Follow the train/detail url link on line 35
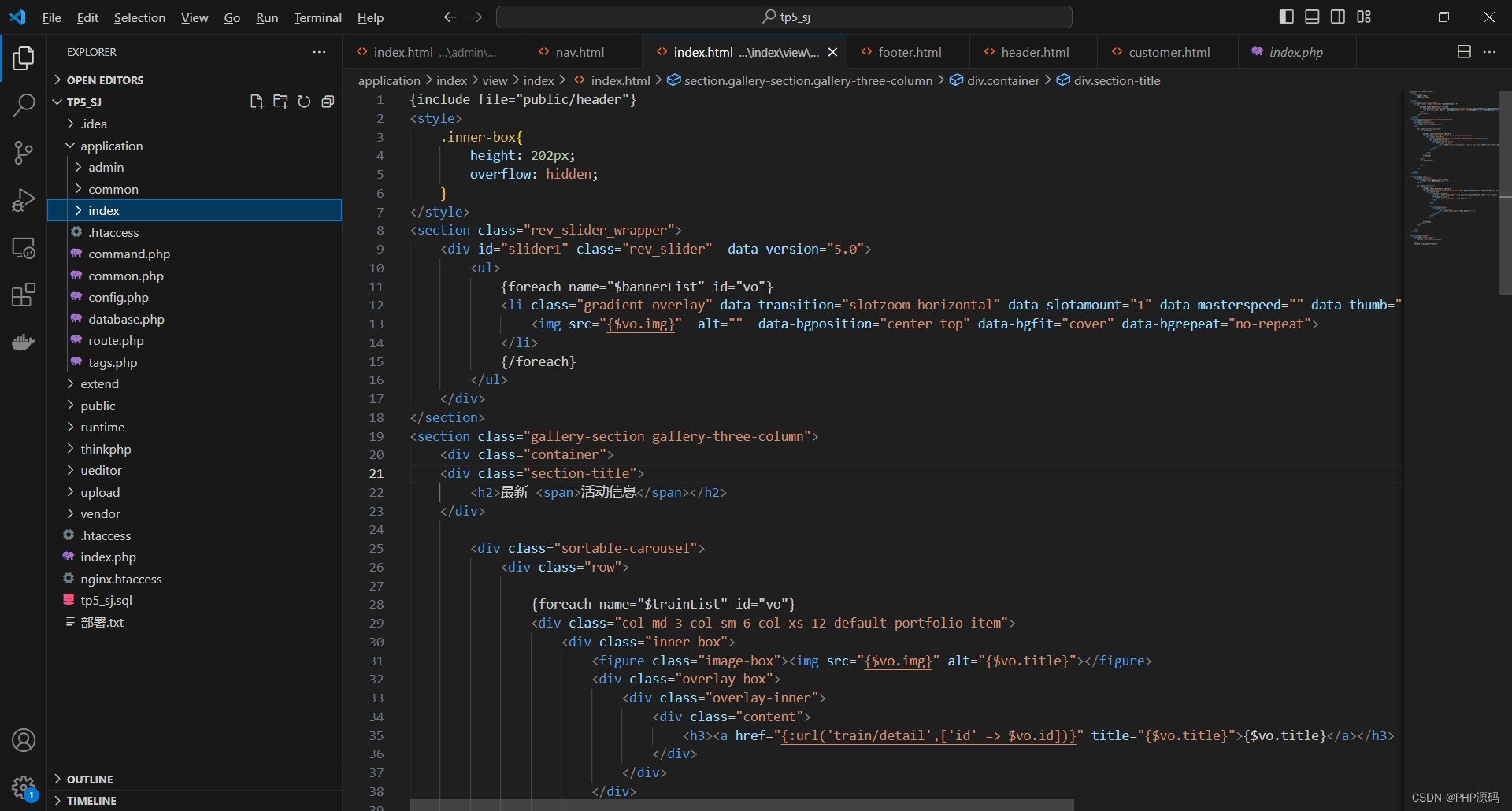 pos(928,735)
